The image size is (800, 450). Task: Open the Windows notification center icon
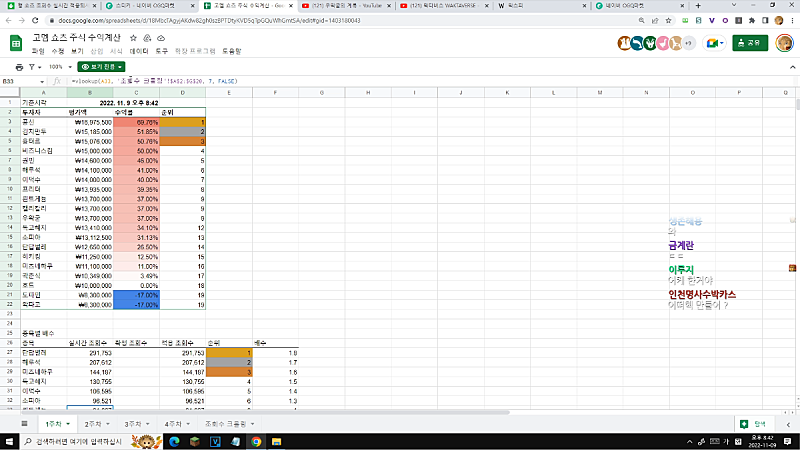(787, 441)
